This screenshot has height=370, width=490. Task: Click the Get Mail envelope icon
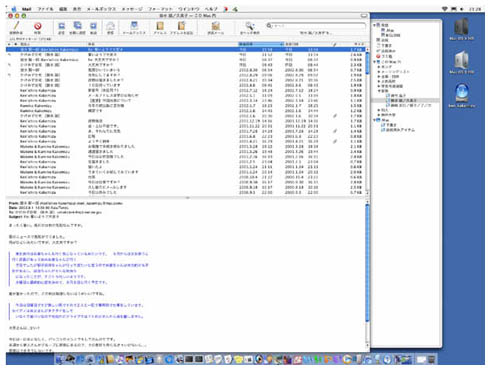pyautogui.click(x=110, y=26)
